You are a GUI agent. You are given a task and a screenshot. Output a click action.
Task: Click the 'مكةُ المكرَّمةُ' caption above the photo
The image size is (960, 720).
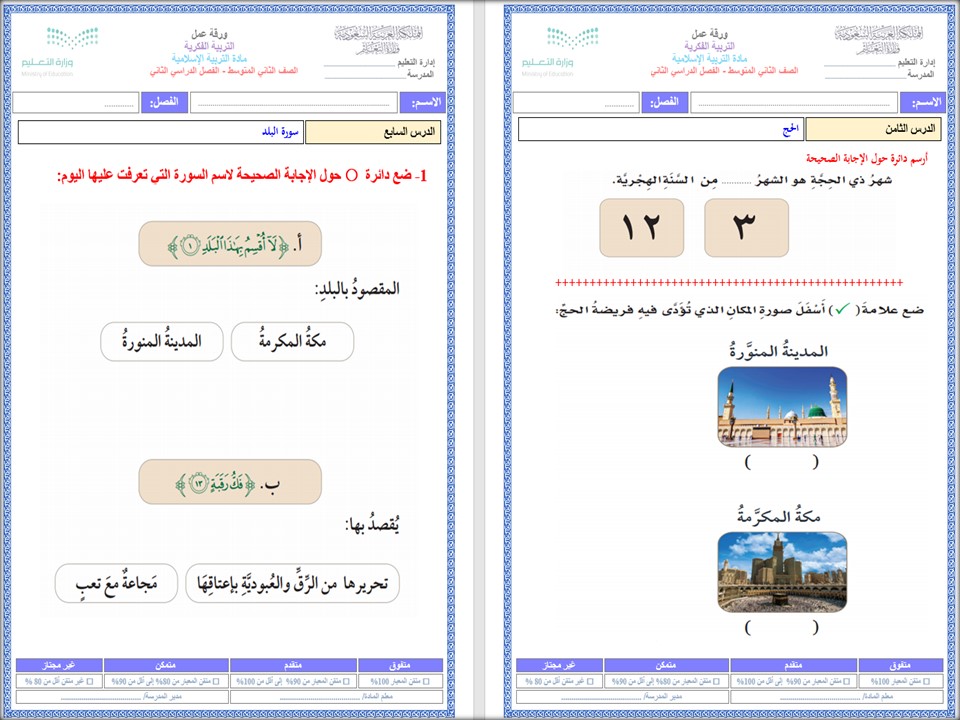tap(779, 517)
